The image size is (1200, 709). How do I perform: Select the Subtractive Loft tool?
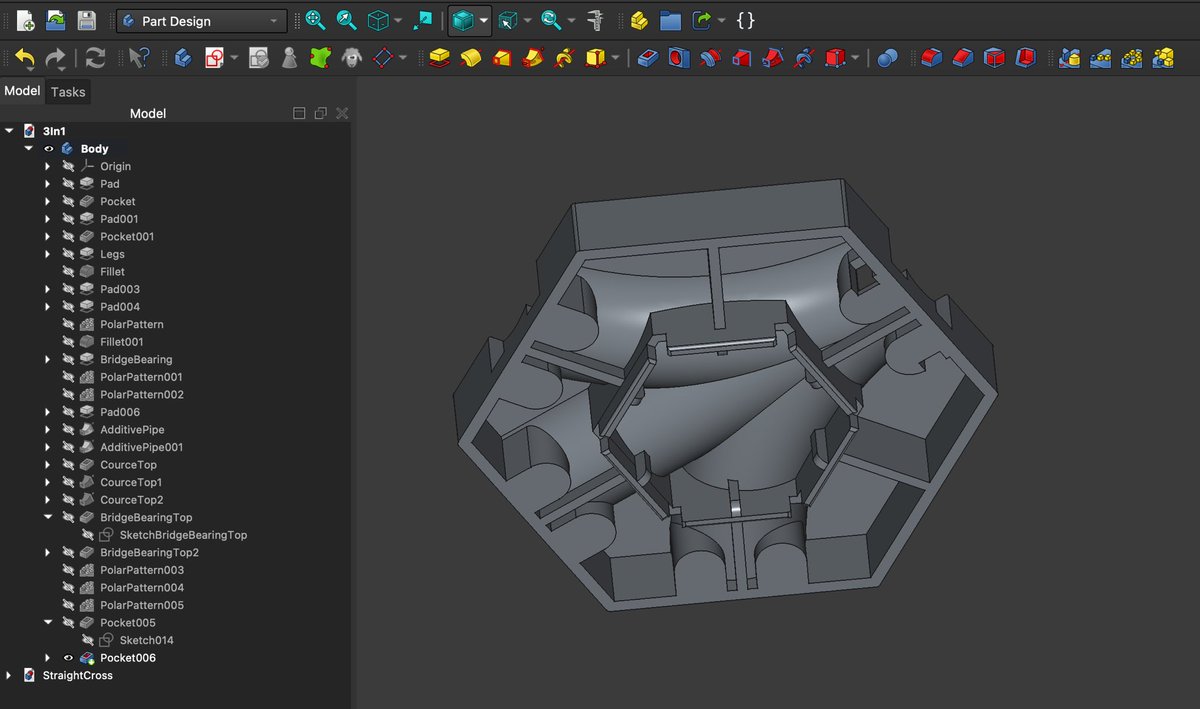[x=741, y=59]
